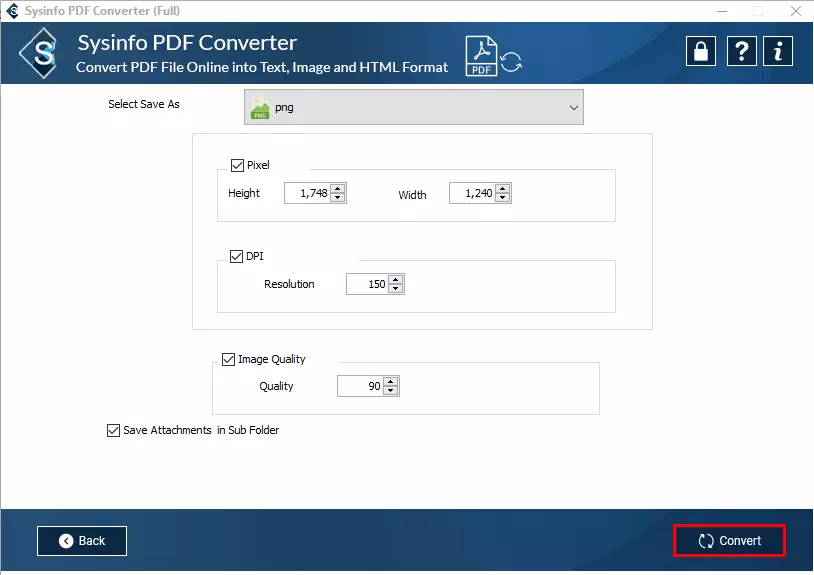
Task: Click the lock activation icon
Action: 700,51
